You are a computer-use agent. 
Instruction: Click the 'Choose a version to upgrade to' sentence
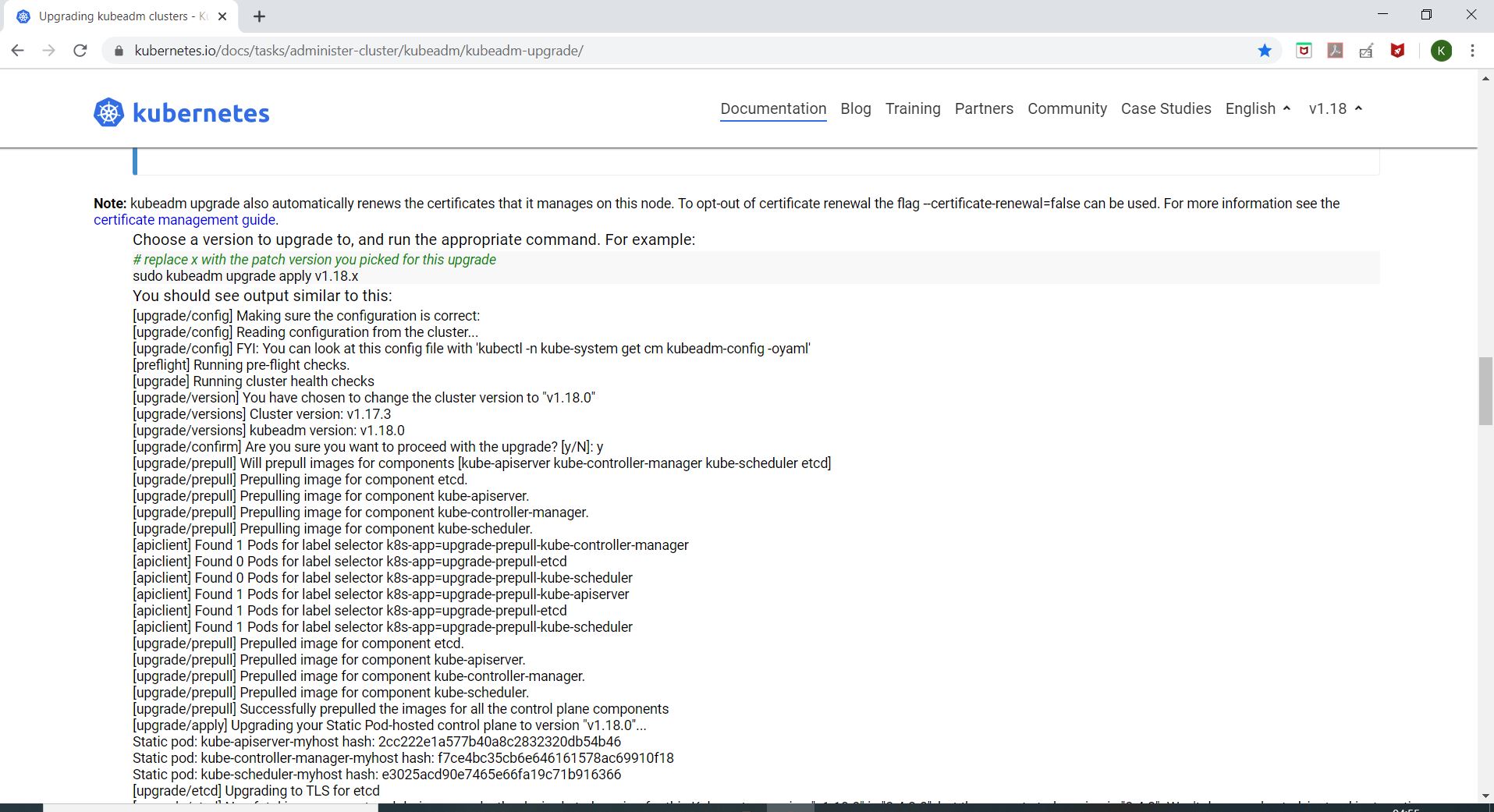[413, 239]
